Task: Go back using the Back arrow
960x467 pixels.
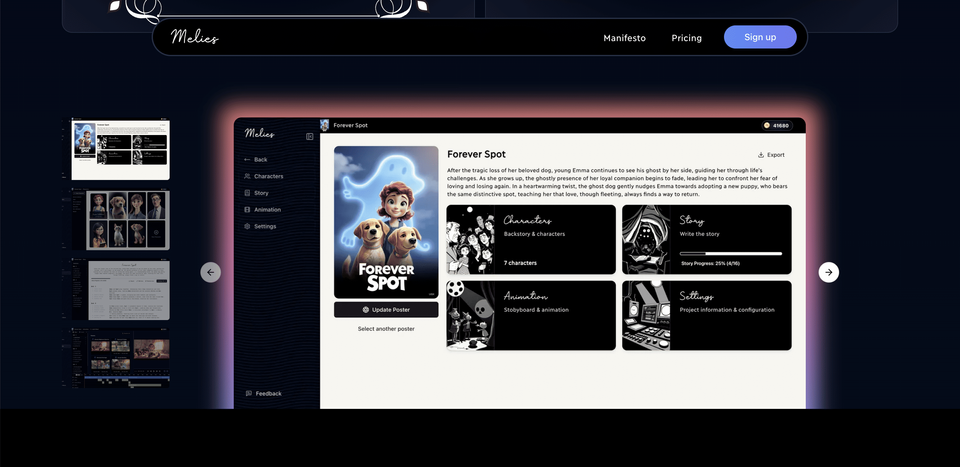Action: [x=247, y=160]
